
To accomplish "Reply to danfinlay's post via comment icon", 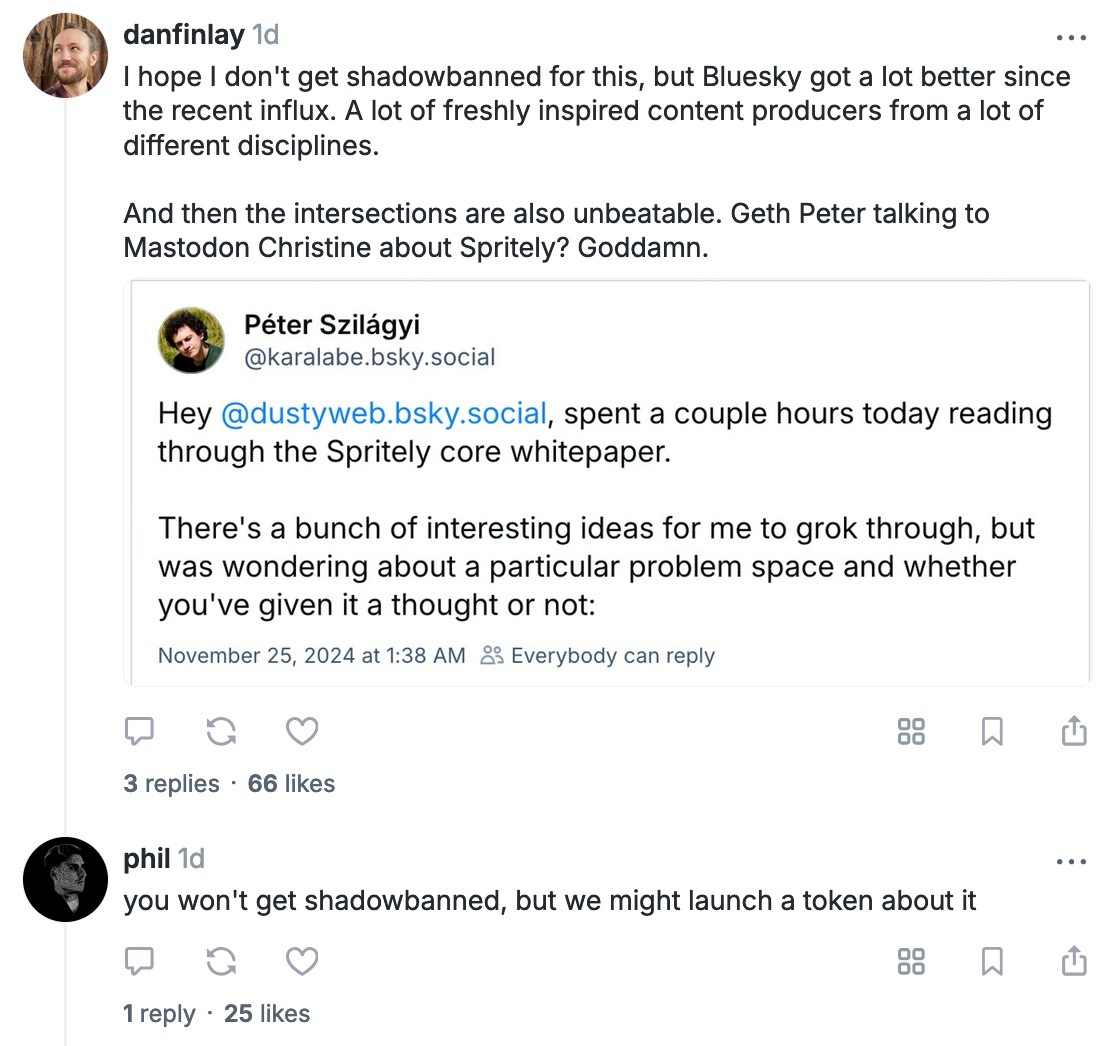I will pyautogui.click(x=138, y=733).
